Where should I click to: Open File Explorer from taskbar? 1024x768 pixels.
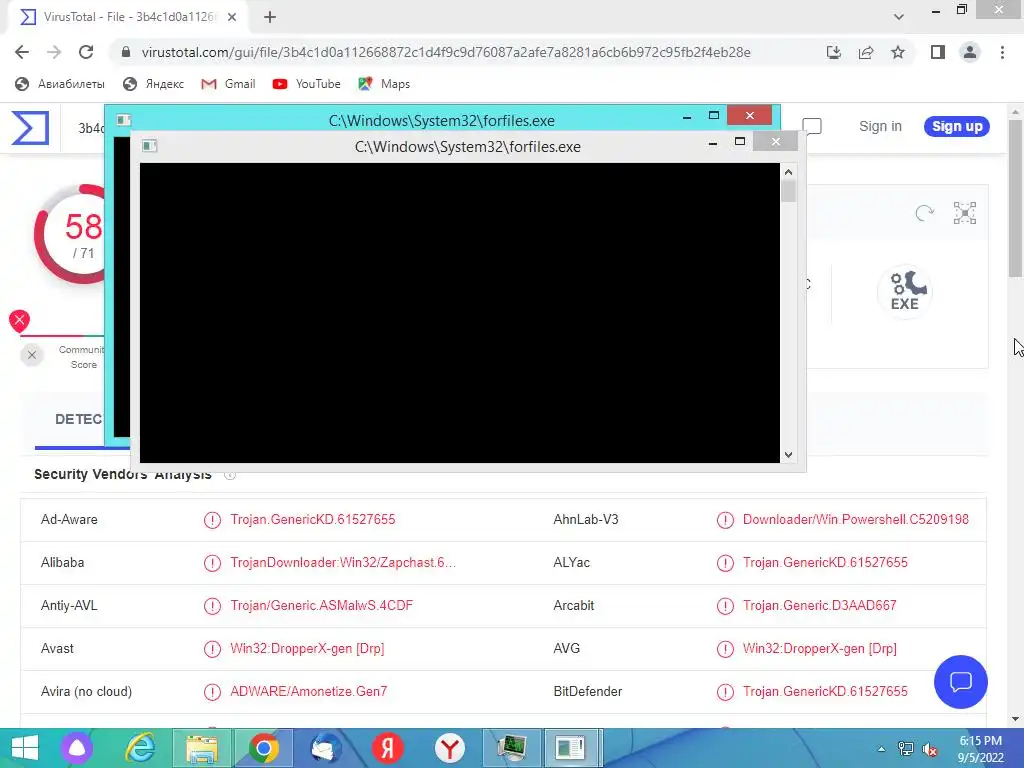[202, 748]
